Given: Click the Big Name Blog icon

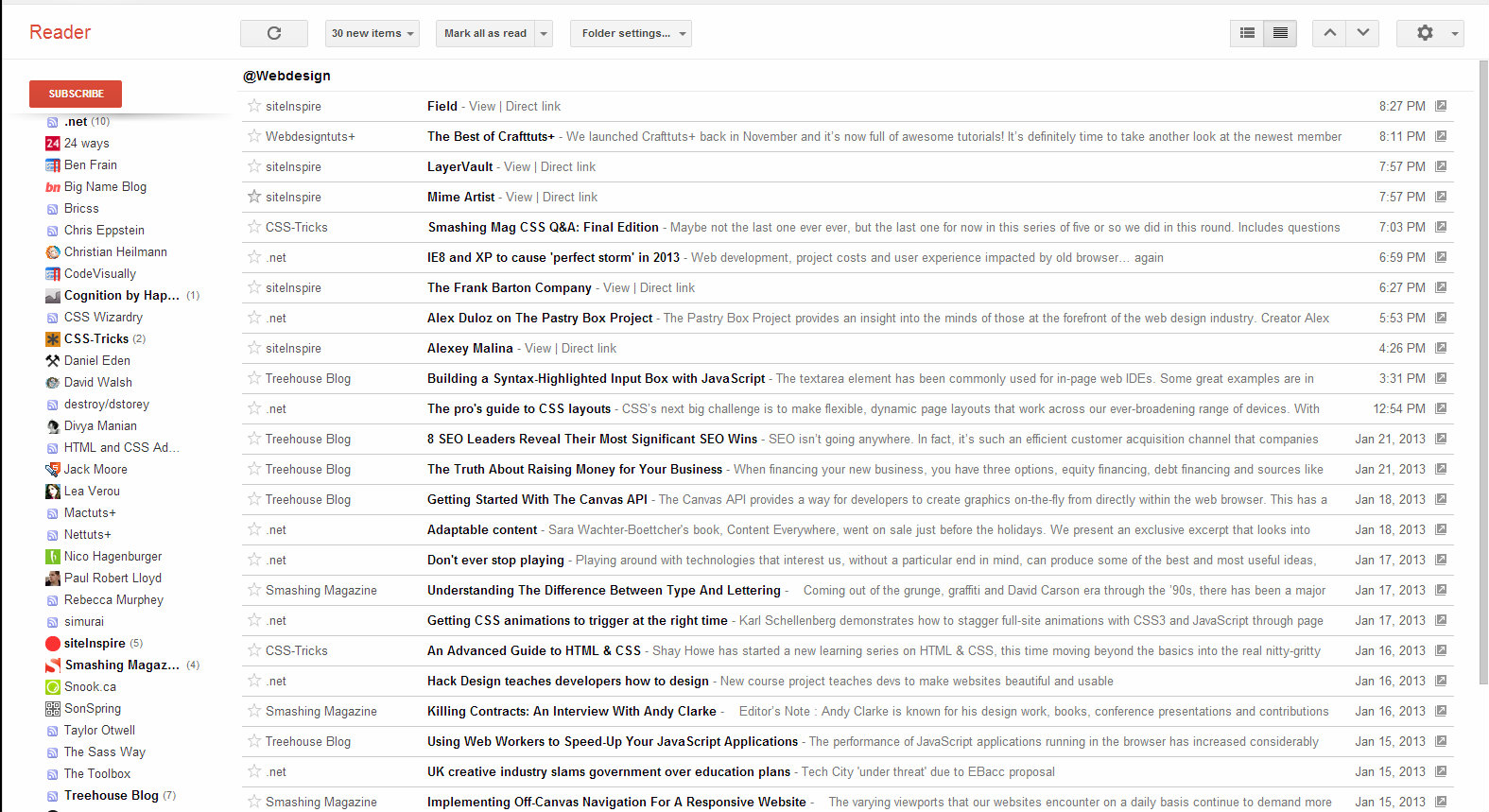Looking at the screenshot, I should (x=53, y=187).
